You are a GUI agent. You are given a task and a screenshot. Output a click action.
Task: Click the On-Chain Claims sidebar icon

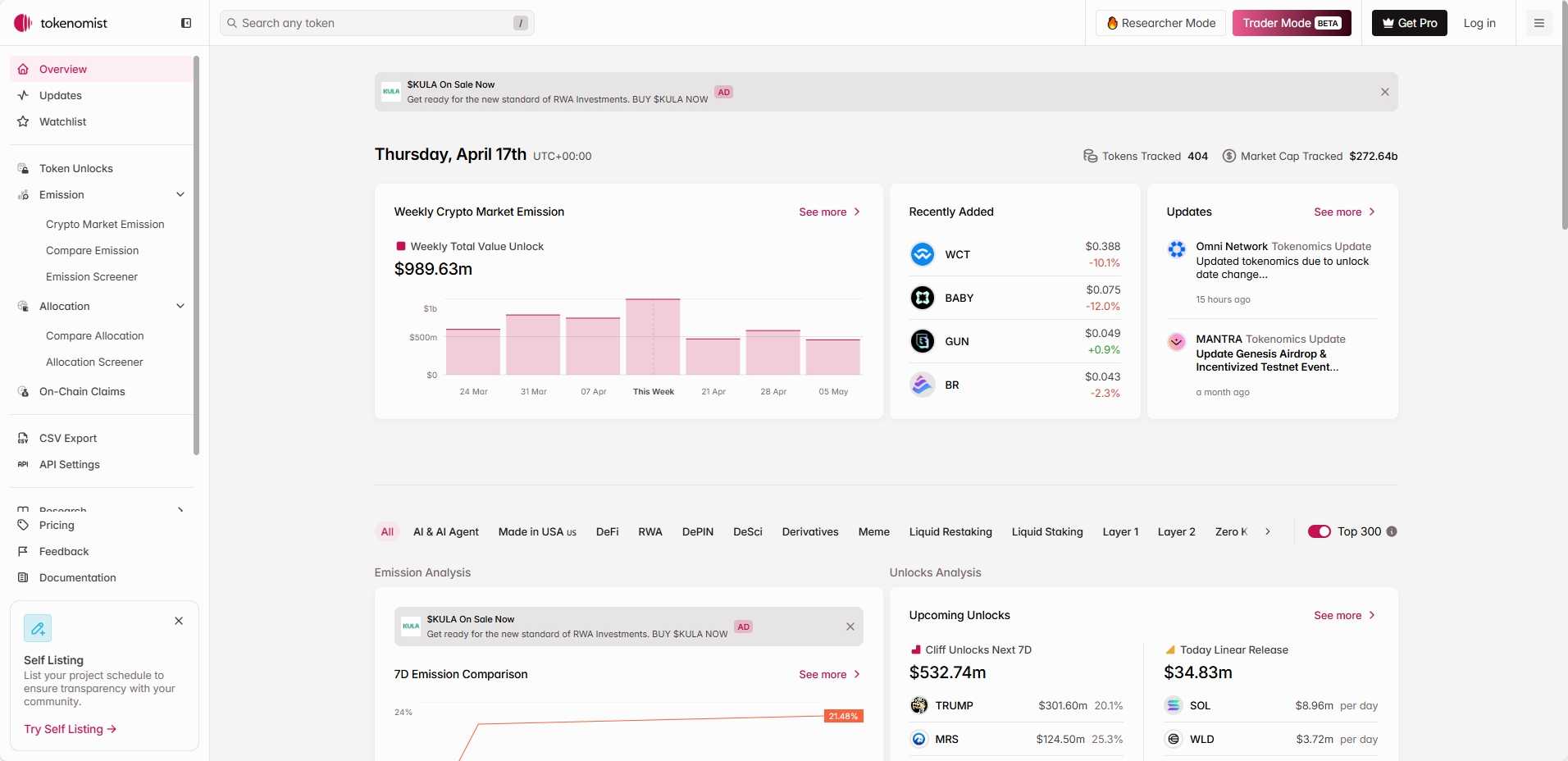pos(23,391)
